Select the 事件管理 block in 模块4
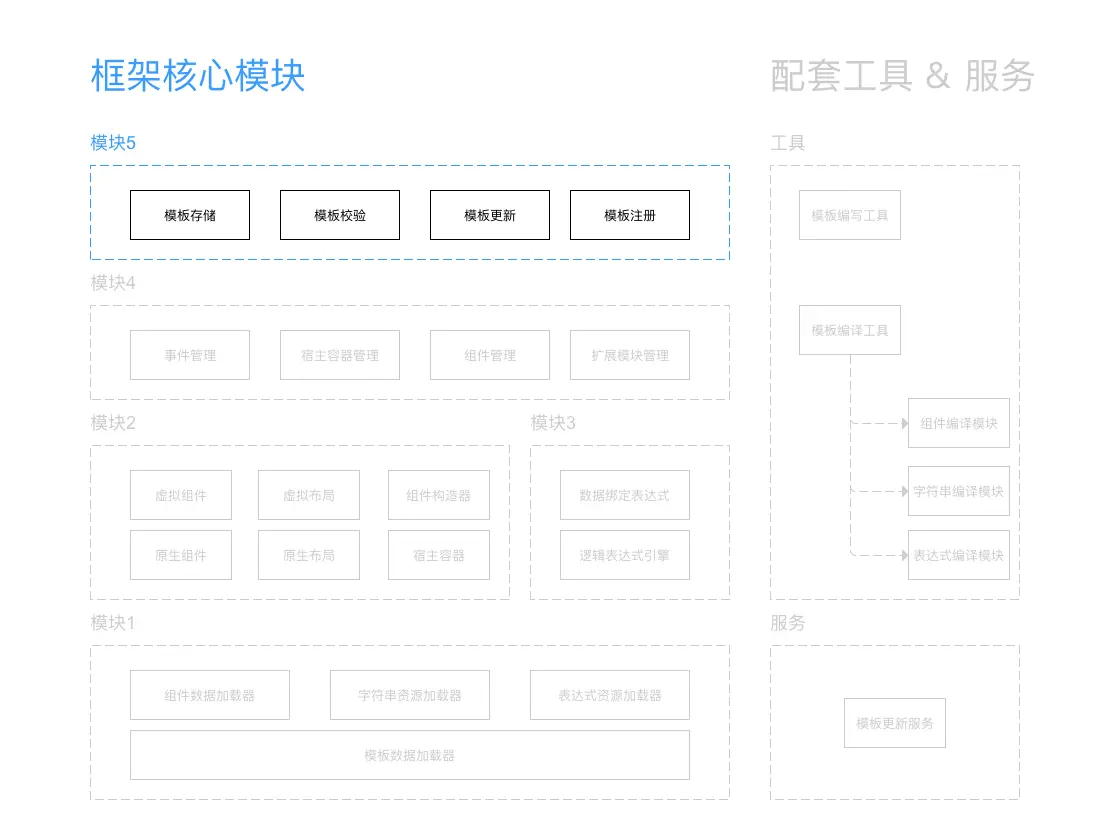The width and height of the screenshot is (1110, 840). [190, 354]
